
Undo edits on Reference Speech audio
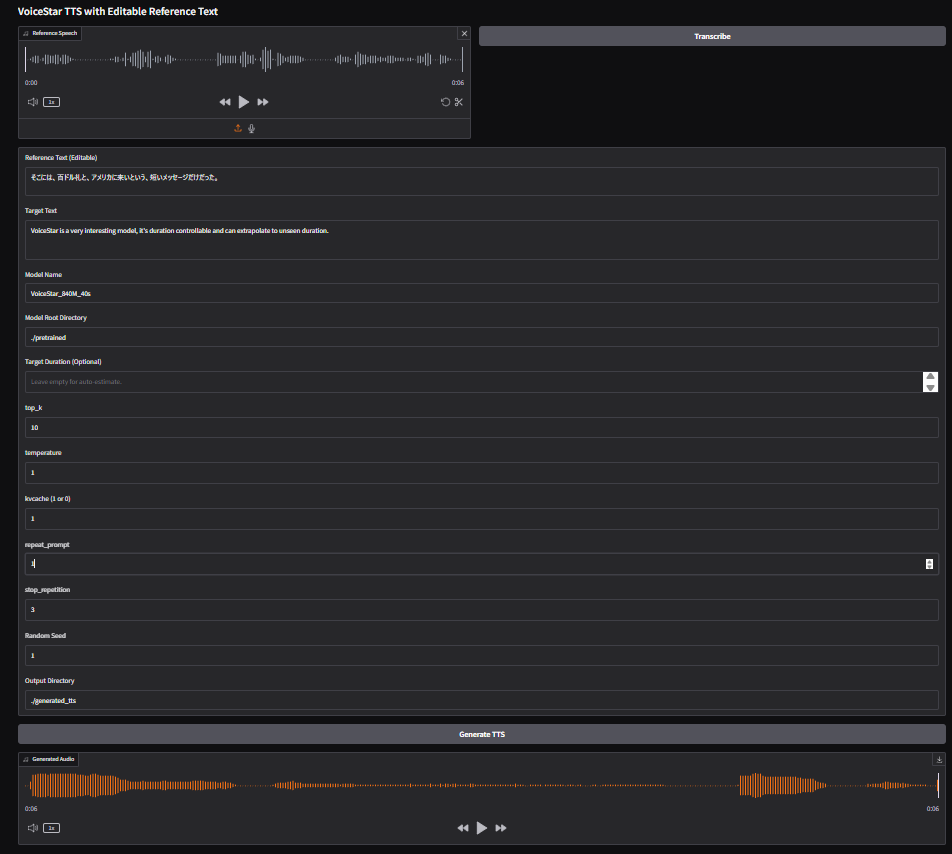pos(445,102)
